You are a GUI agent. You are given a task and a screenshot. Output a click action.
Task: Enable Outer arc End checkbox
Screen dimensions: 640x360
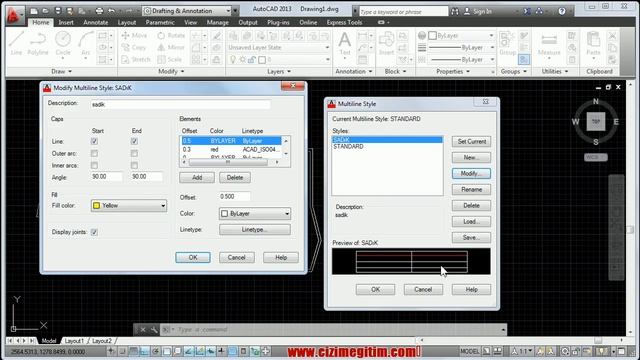tap(134, 153)
